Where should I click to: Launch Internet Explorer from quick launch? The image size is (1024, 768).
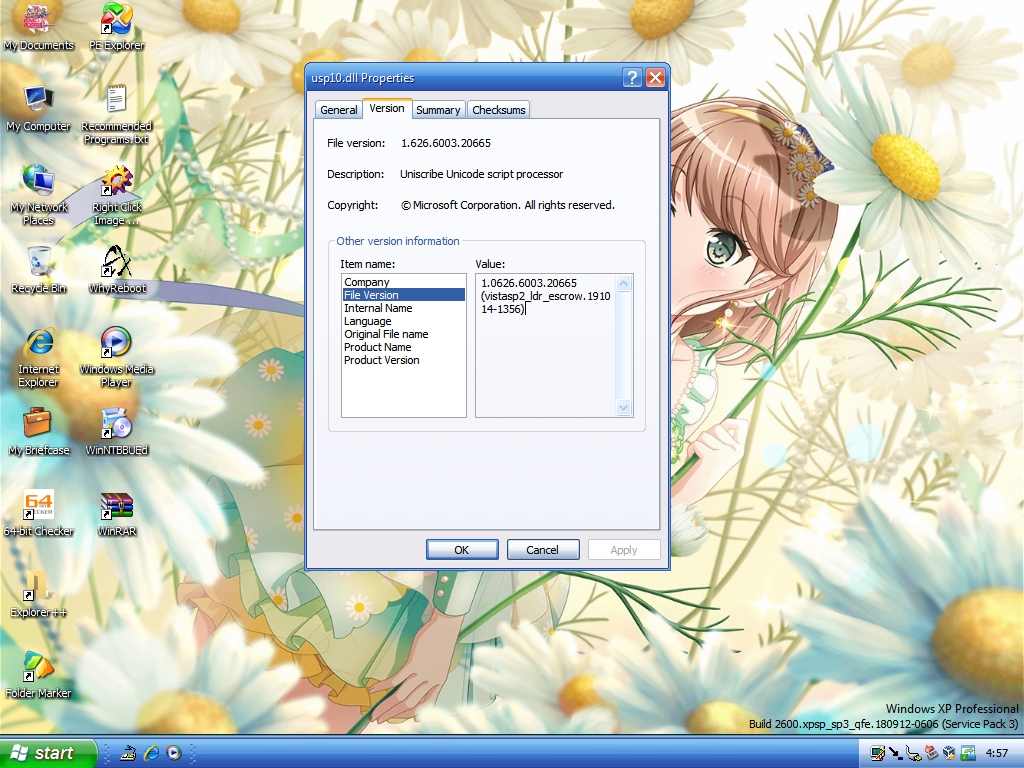click(x=152, y=753)
